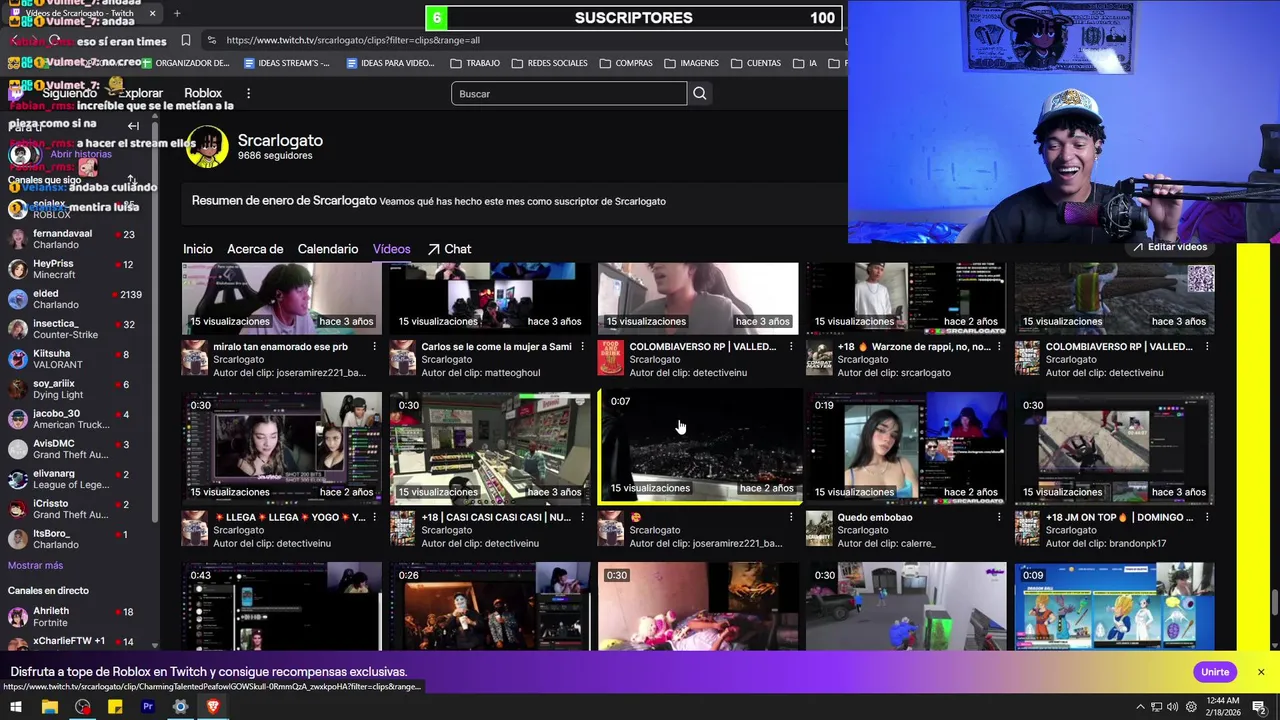Open Roblox in Twitch top navigation
The width and height of the screenshot is (1280, 720).
coord(203,93)
